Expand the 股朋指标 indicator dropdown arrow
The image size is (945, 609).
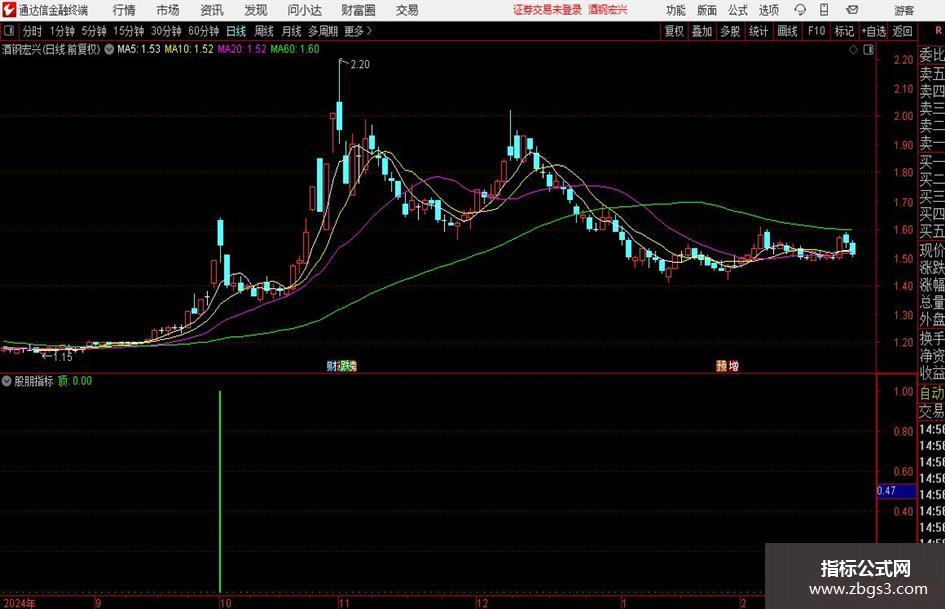pos(7,381)
